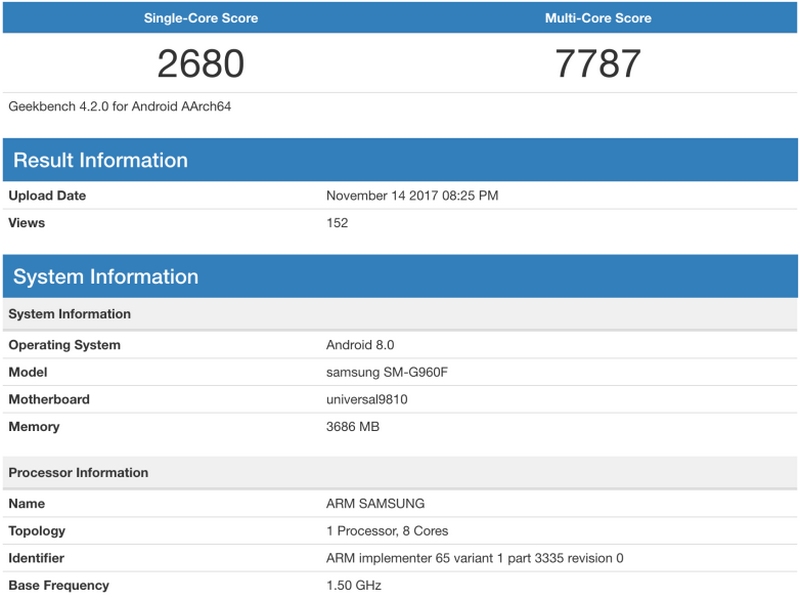Select the Android 8.0 value
Screen dimensions: 800x601
coord(361,345)
